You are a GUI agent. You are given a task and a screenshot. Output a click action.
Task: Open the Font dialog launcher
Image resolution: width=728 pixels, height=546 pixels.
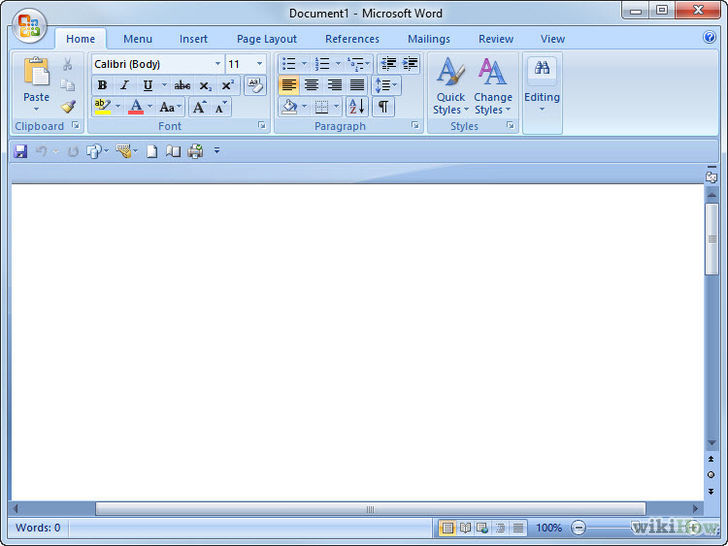262,125
